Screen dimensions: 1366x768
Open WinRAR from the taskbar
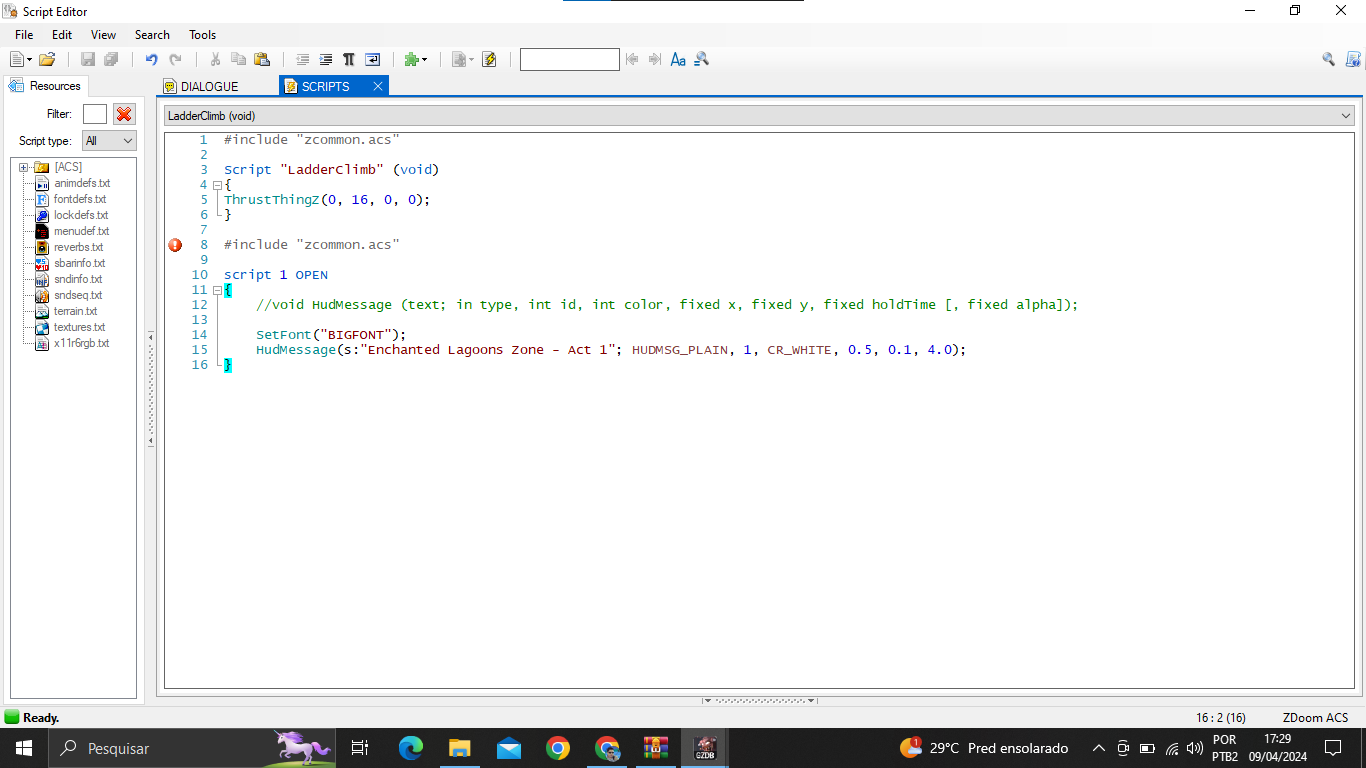(x=656, y=748)
